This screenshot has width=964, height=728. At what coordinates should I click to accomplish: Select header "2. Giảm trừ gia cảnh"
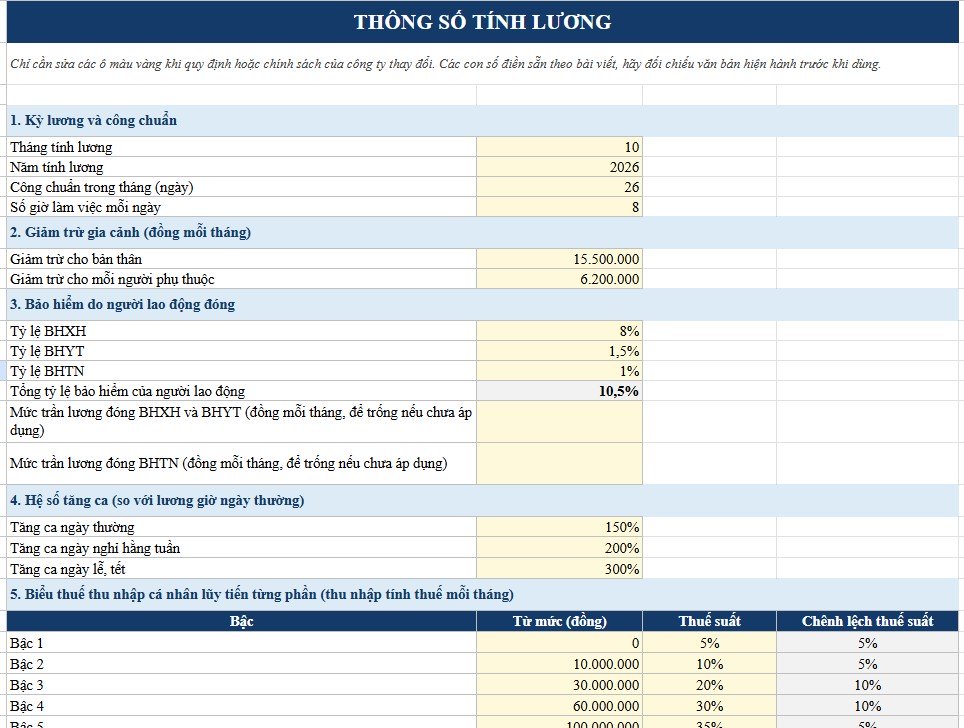click(483, 232)
